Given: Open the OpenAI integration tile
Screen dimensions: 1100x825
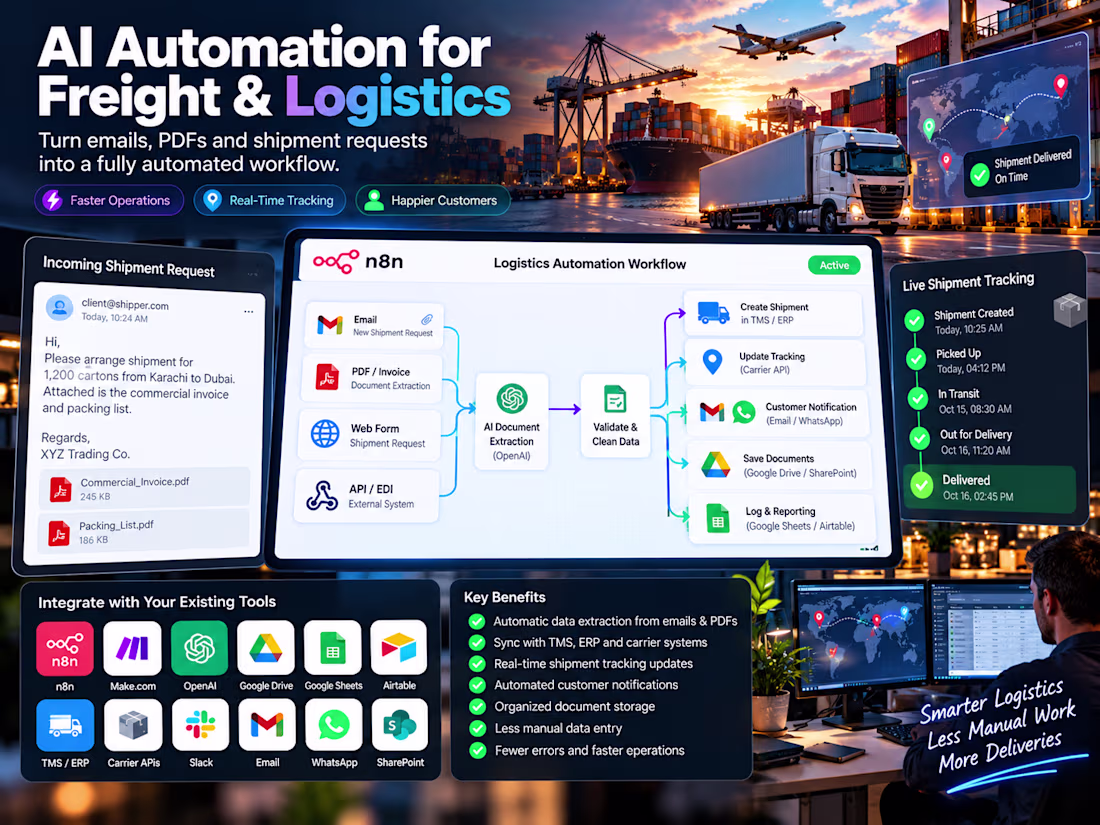Looking at the screenshot, I should tap(199, 648).
